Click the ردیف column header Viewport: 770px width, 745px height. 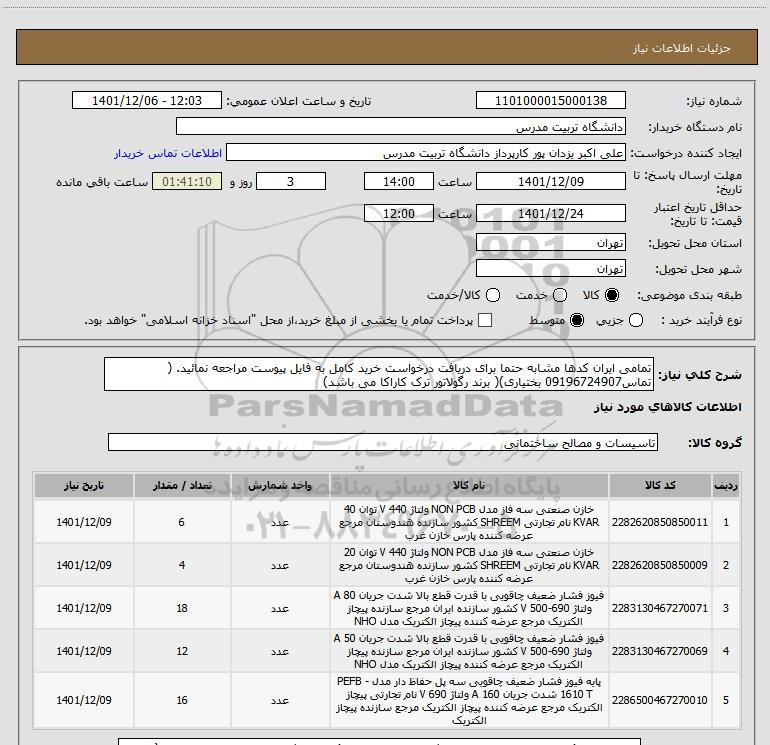[x=726, y=486]
